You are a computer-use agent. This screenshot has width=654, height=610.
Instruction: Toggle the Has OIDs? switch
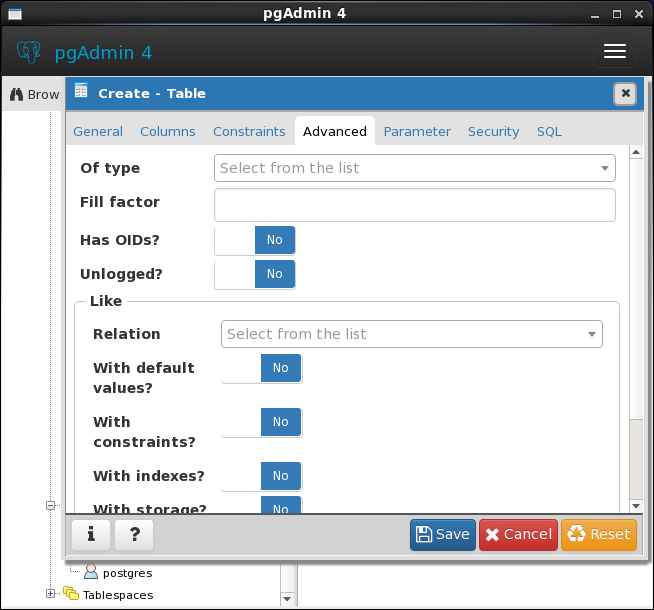point(255,240)
